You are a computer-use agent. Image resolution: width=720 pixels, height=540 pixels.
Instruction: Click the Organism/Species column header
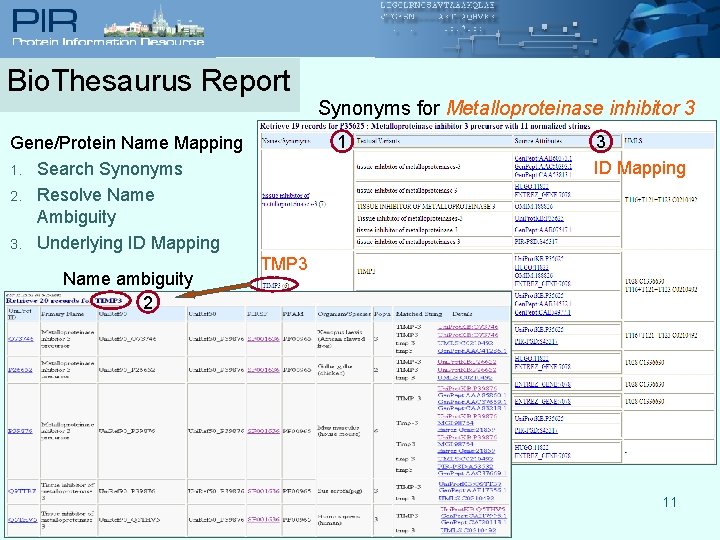click(344, 314)
